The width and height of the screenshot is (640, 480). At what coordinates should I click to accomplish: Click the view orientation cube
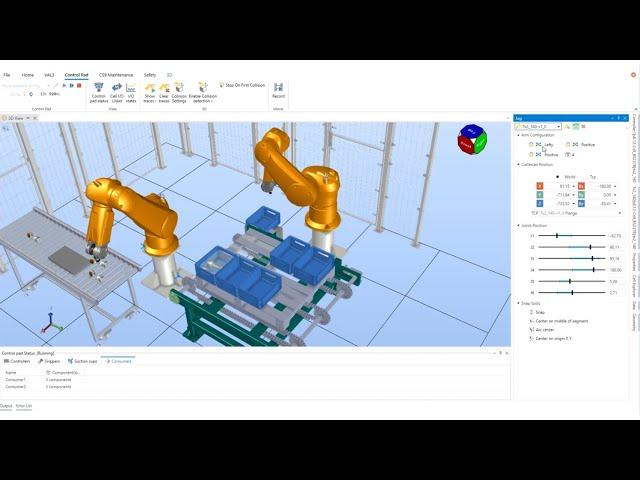(472, 139)
